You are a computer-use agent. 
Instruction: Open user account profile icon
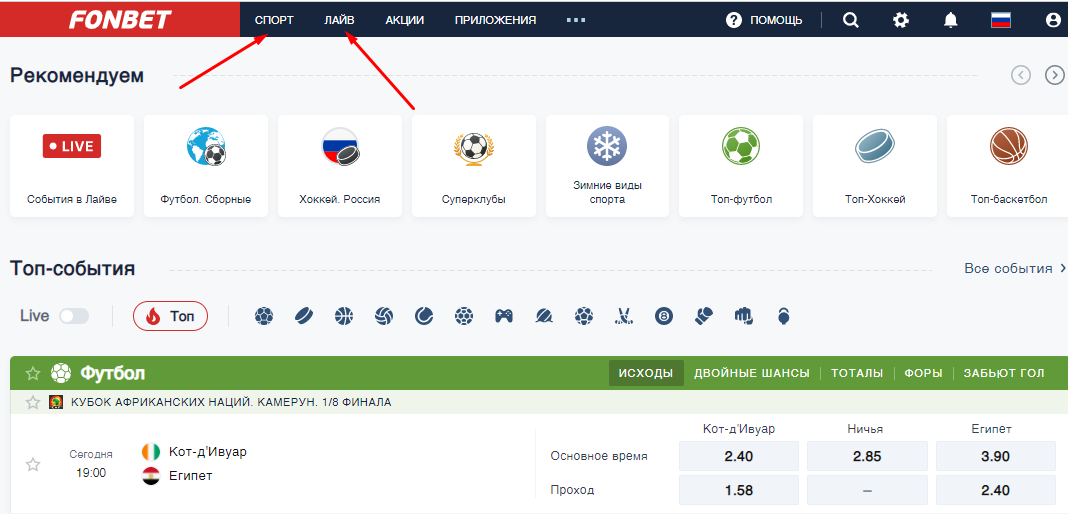click(x=1053, y=20)
